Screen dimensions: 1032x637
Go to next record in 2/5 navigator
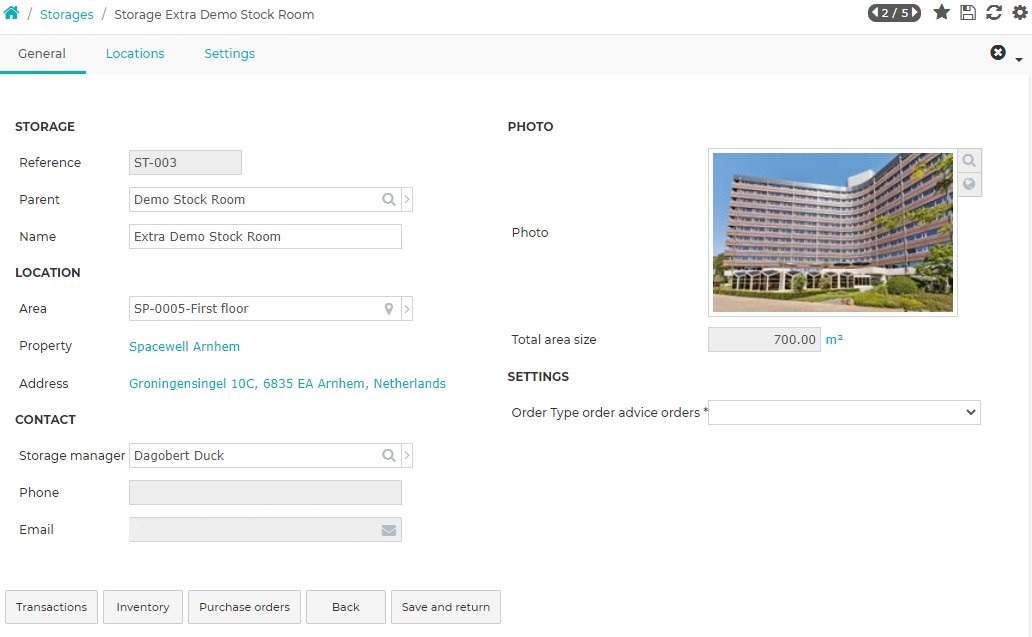click(x=914, y=13)
